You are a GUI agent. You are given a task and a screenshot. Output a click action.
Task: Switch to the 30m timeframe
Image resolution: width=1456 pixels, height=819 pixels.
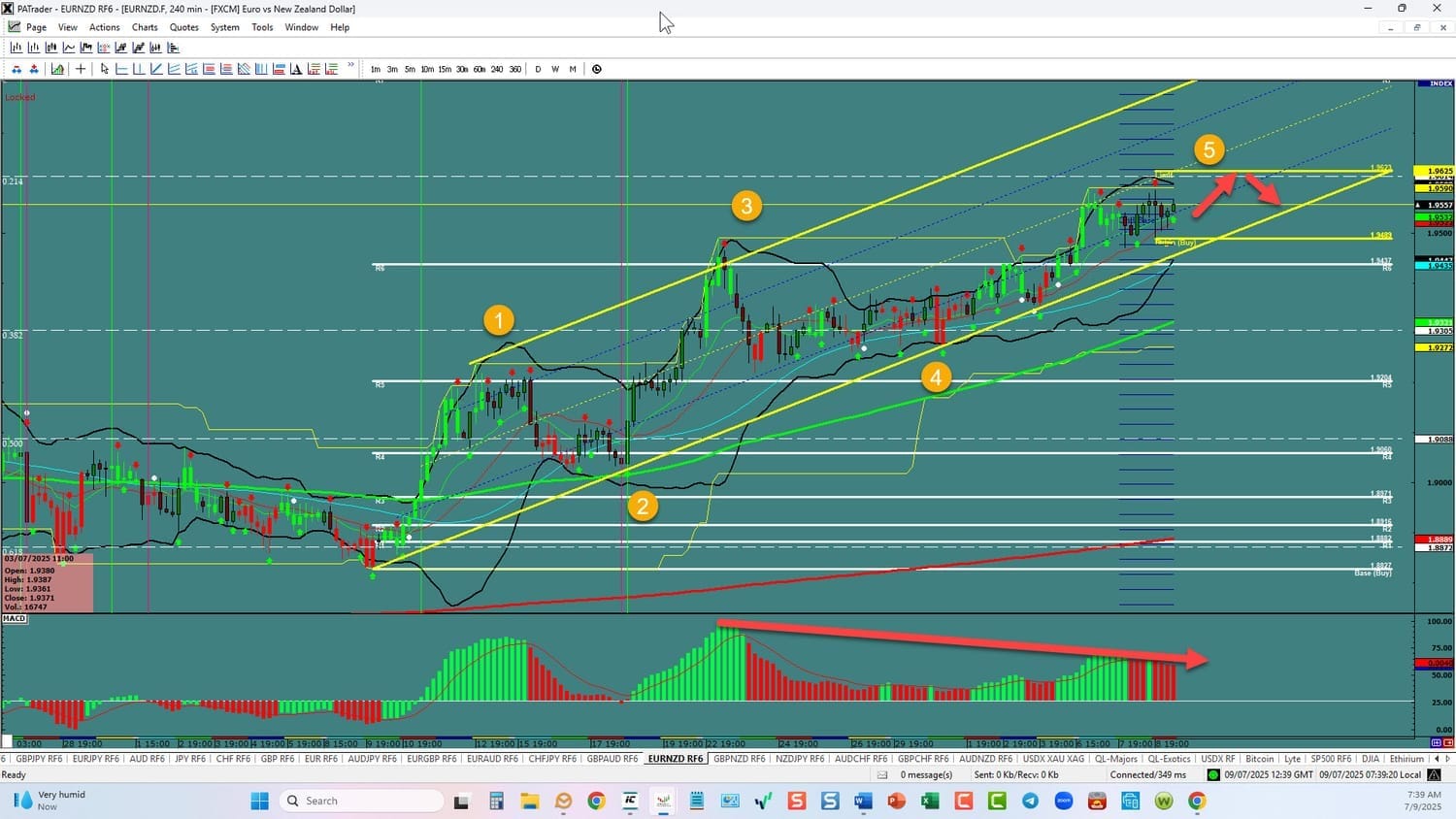coord(462,69)
